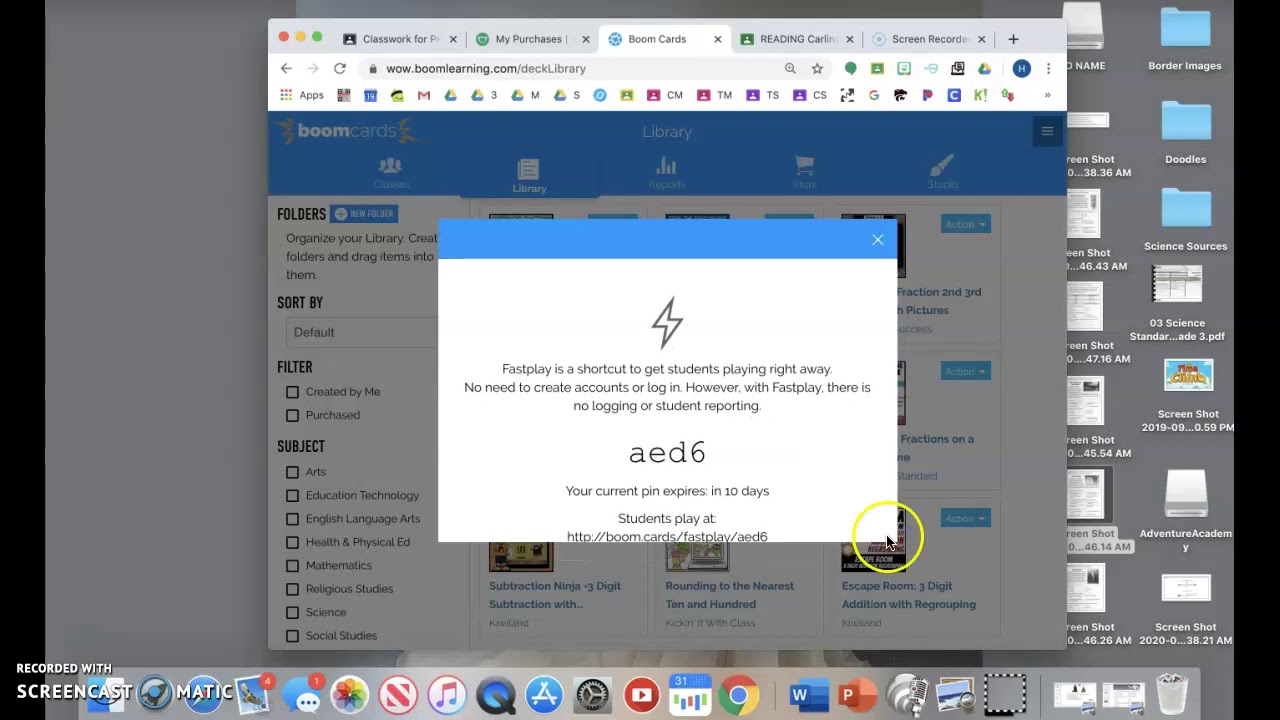
Task: Open the Google G bookmark icon
Action: [x=874, y=95]
